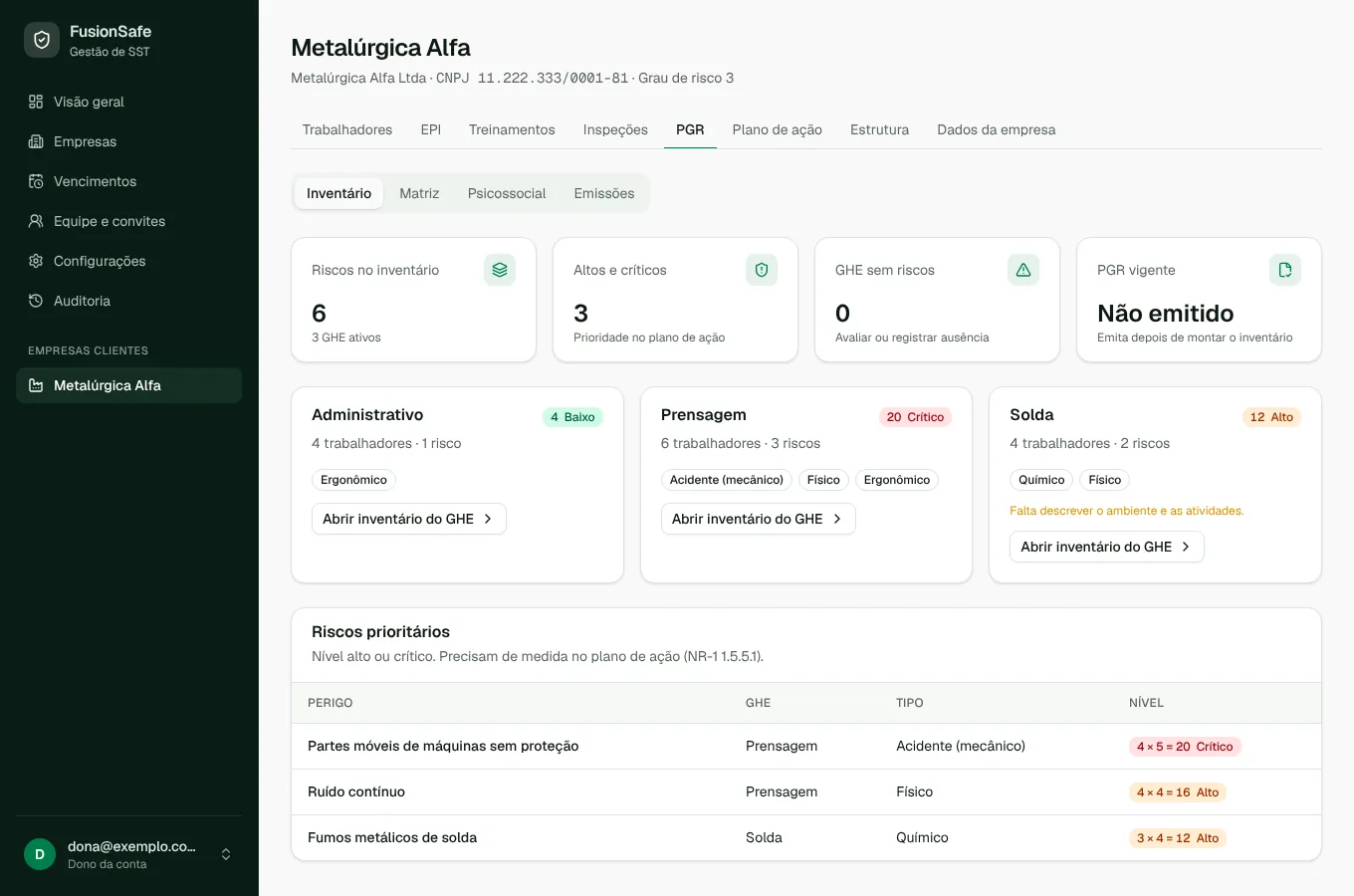
Task: Open the Emissões sub-tab
Action: (604, 193)
